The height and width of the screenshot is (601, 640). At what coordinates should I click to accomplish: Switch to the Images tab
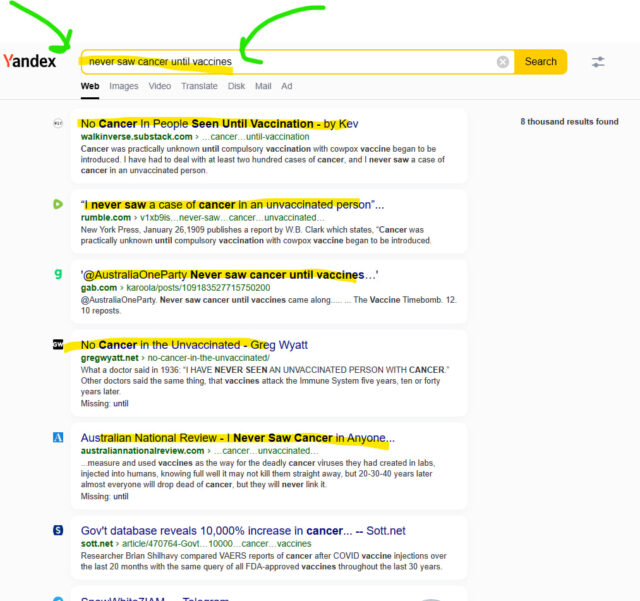pyautogui.click(x=124, y=86)
